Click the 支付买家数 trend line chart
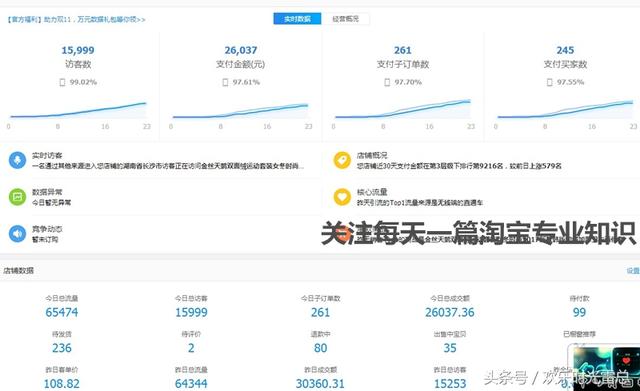This screenshot has height=391, width=640. [x=565, y=109]
